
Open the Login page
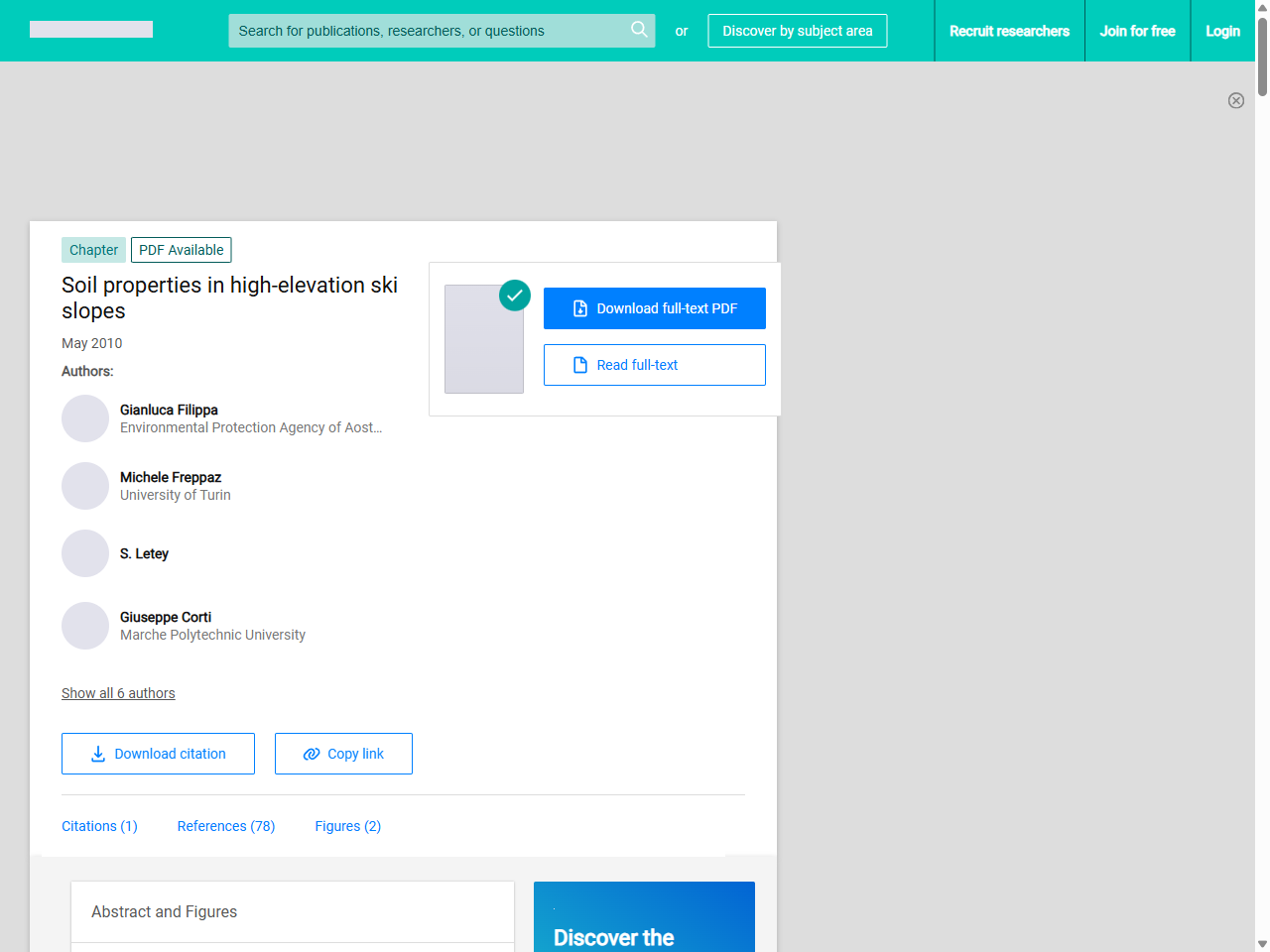[1222, 31]
